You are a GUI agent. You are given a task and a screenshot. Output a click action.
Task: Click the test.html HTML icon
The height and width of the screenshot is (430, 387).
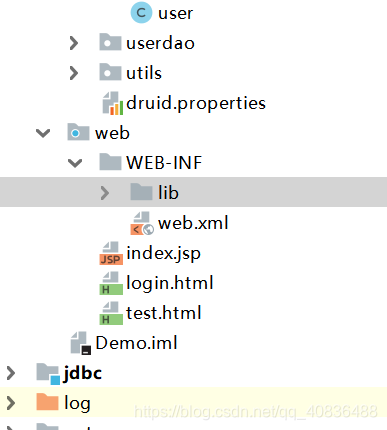point(111,313)
